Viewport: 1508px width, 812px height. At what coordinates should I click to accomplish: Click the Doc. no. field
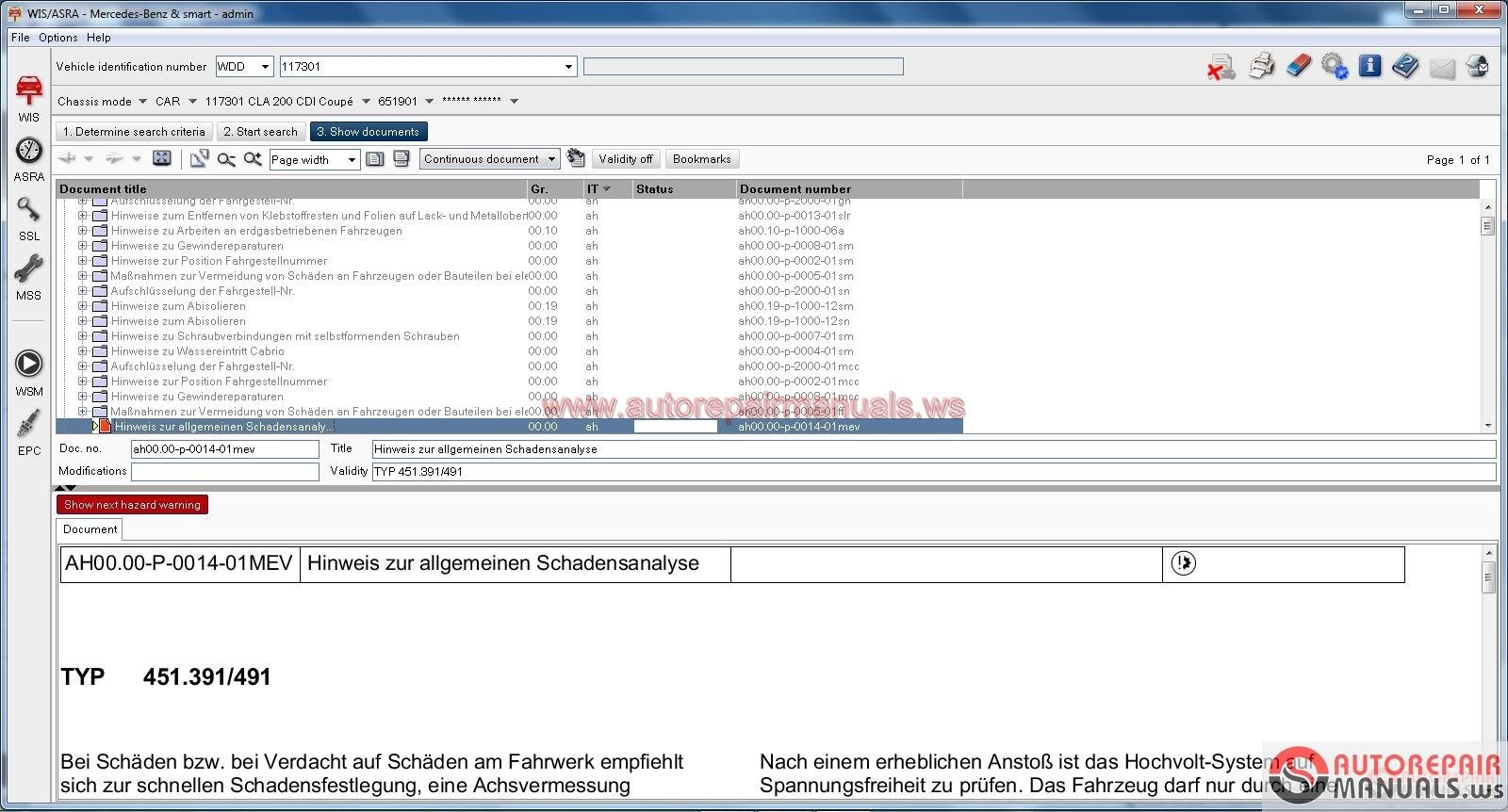coord(224,449)
